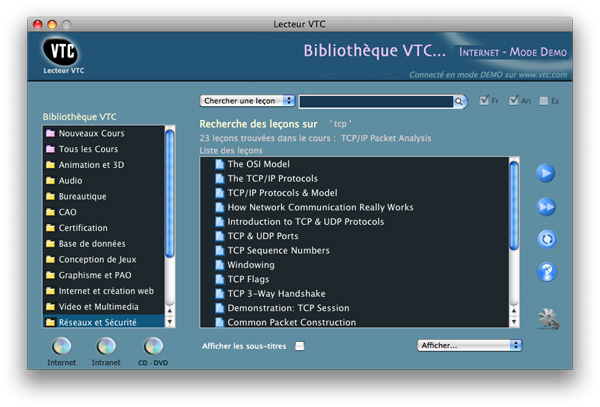Click lesson list scrollbar up arrow
600x407 pixels.
coord(514,310)
